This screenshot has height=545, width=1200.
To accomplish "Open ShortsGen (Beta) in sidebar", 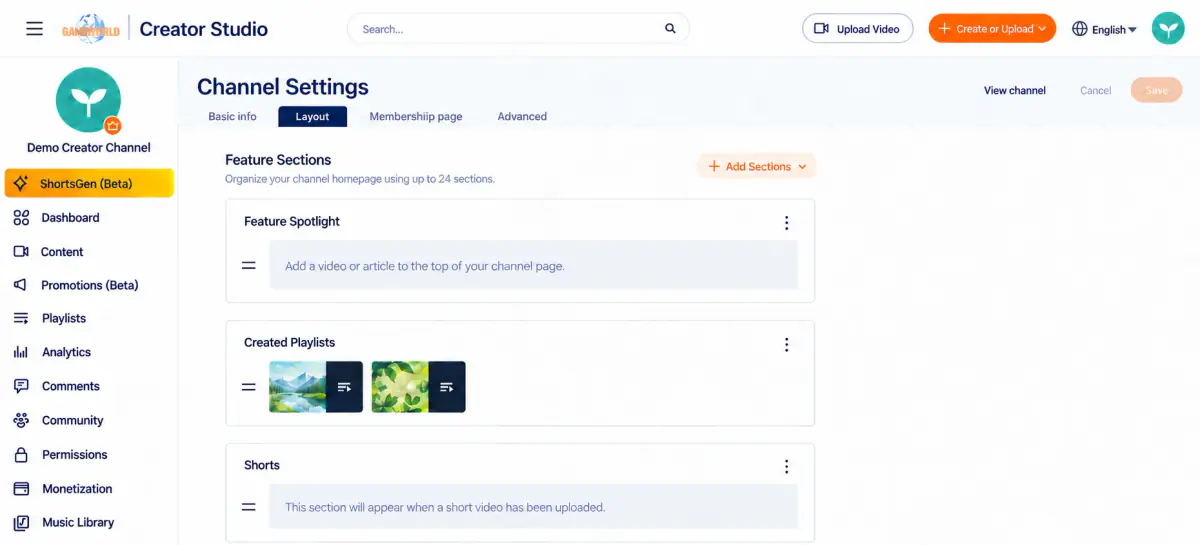I will (88, 183).
